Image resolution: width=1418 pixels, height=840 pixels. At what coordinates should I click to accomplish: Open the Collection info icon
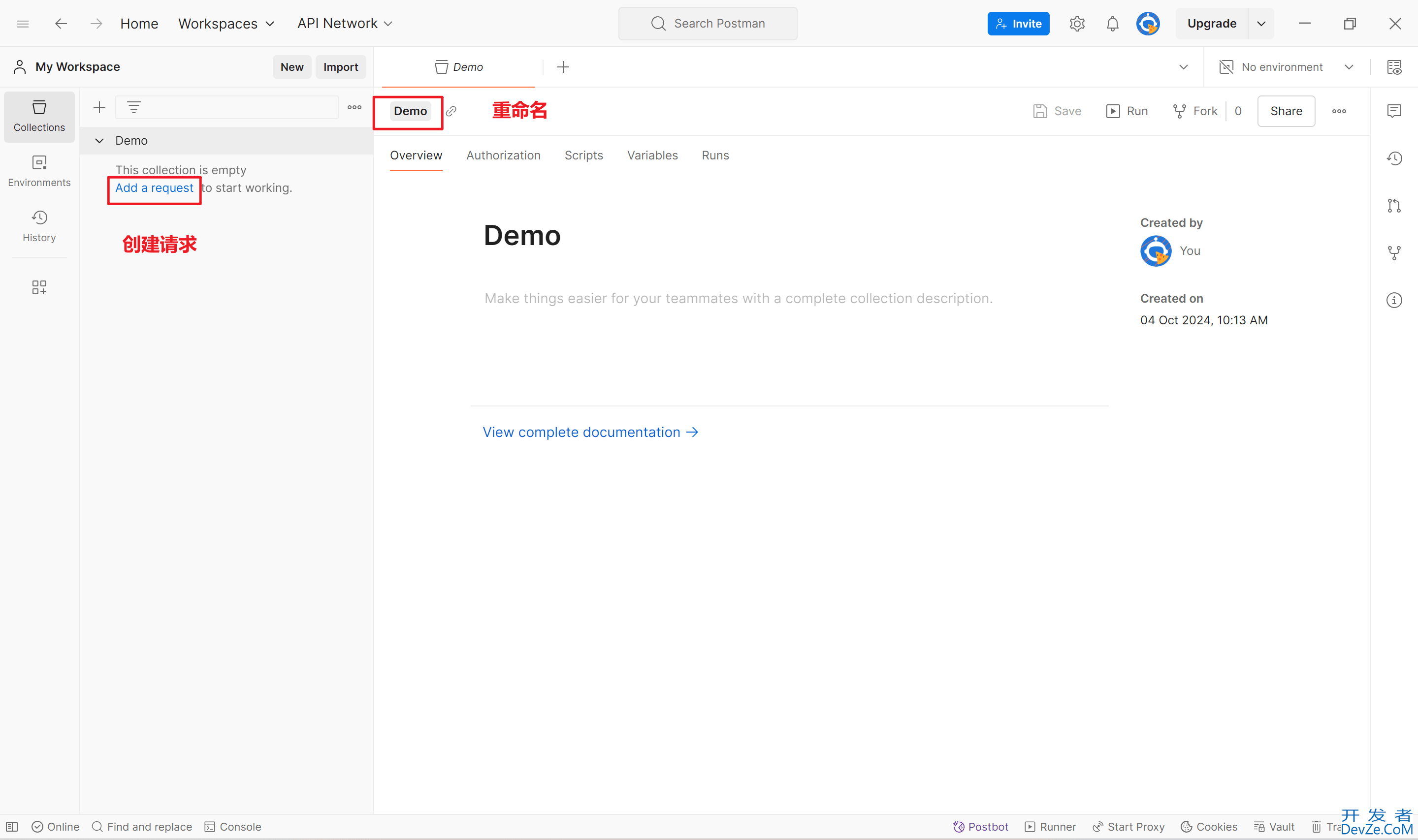[x=1394, y=301]
